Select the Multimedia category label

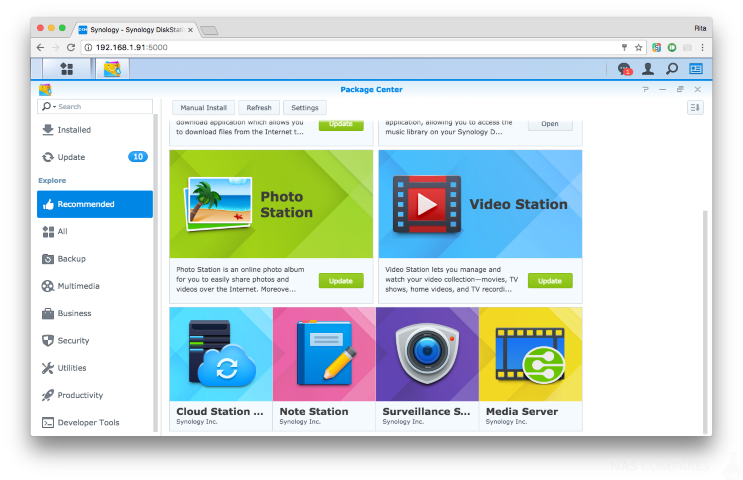pos(78,286)
